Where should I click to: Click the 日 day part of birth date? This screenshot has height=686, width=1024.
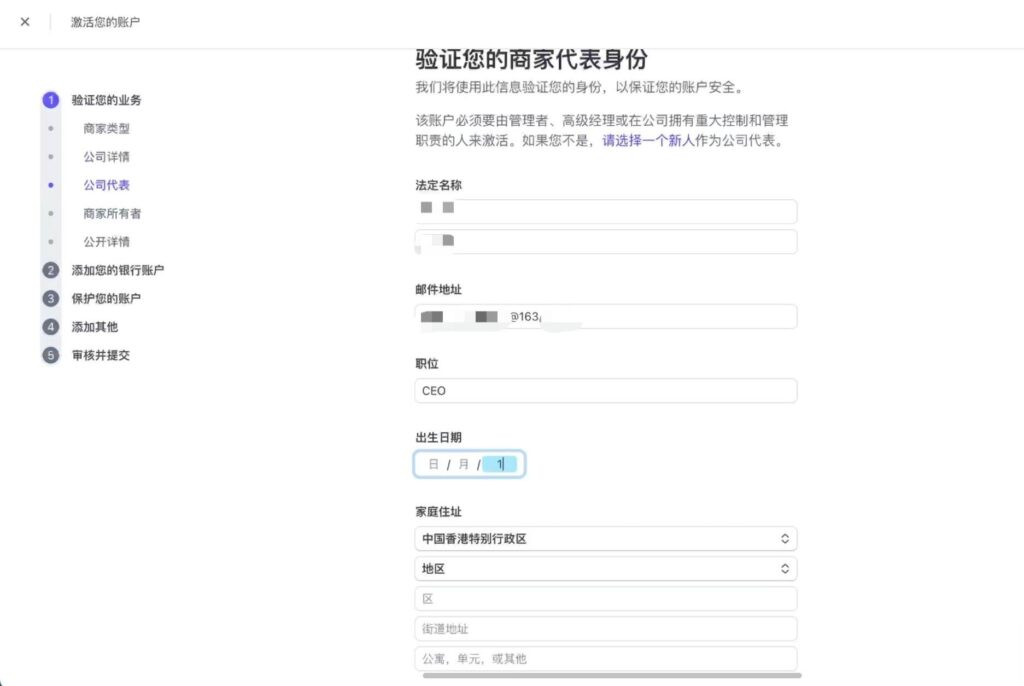pyautogui.click(x=433, y=465)
